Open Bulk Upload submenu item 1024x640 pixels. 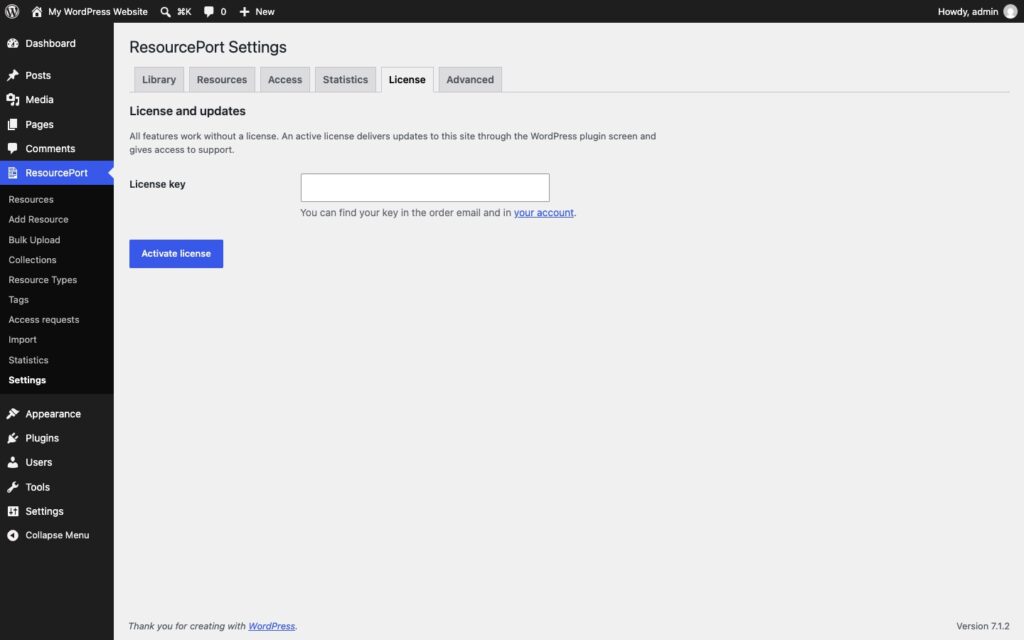34,240
